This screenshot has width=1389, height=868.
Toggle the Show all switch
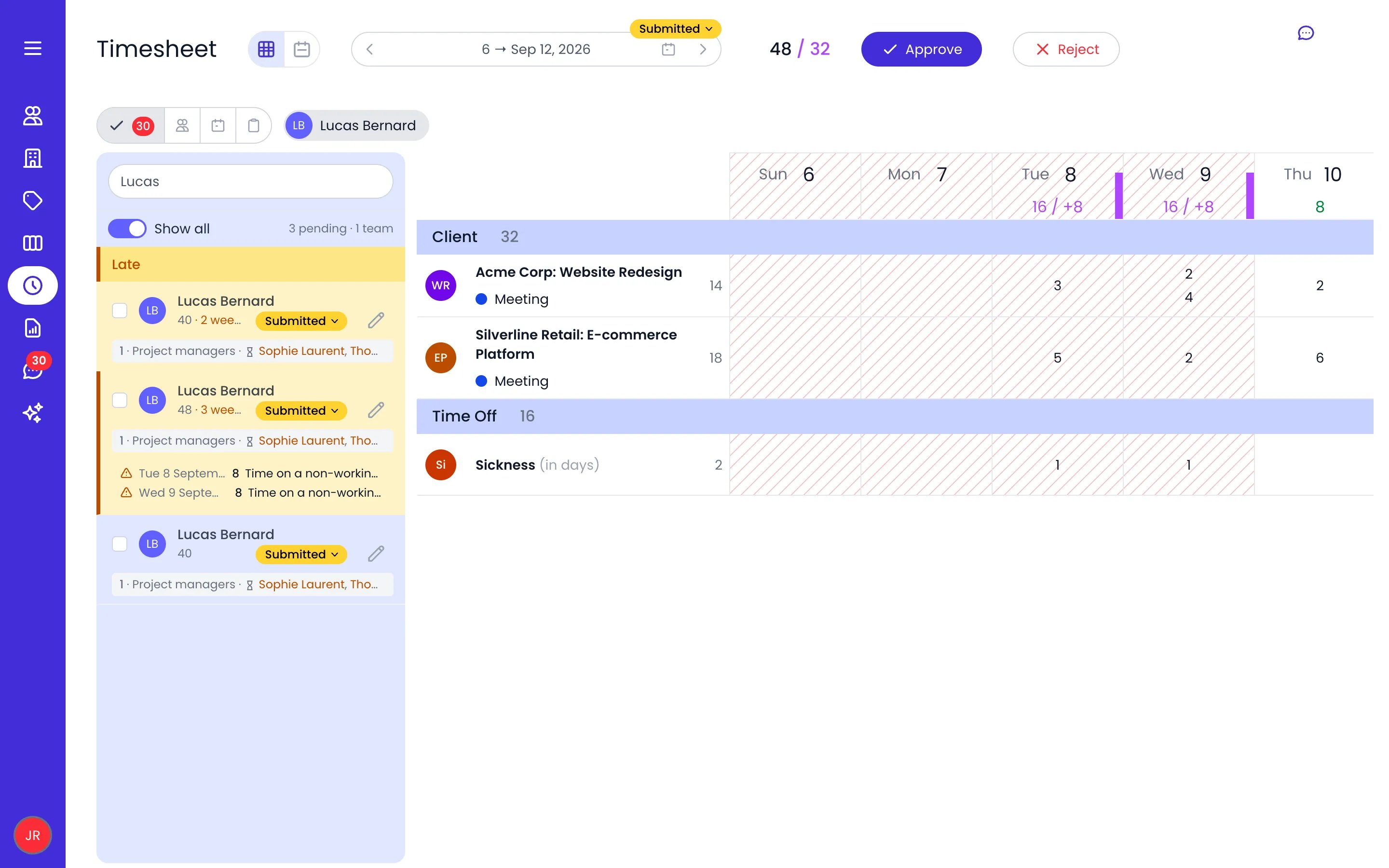[127, 229]
